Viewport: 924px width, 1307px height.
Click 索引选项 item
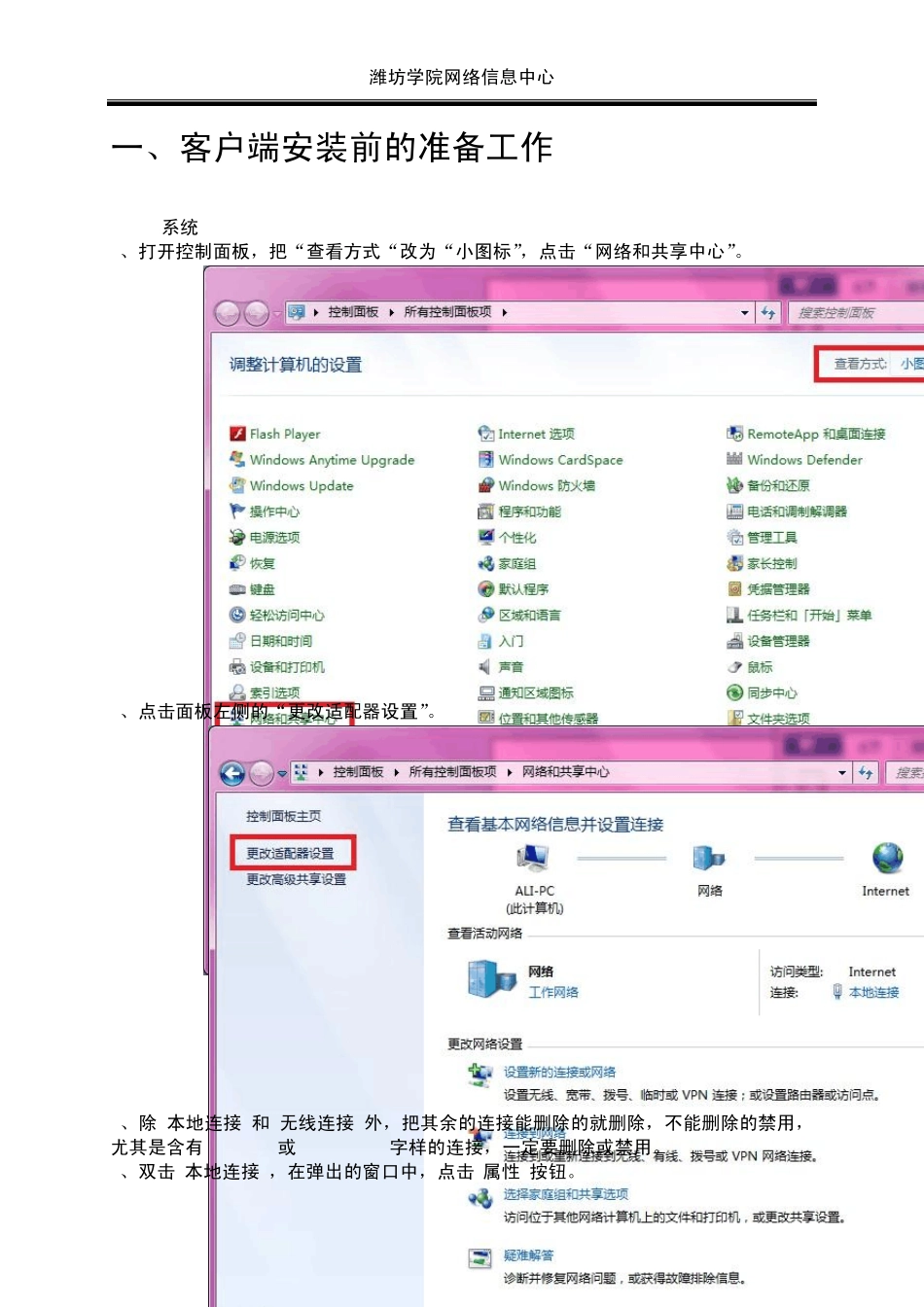(x=274, y=693)
